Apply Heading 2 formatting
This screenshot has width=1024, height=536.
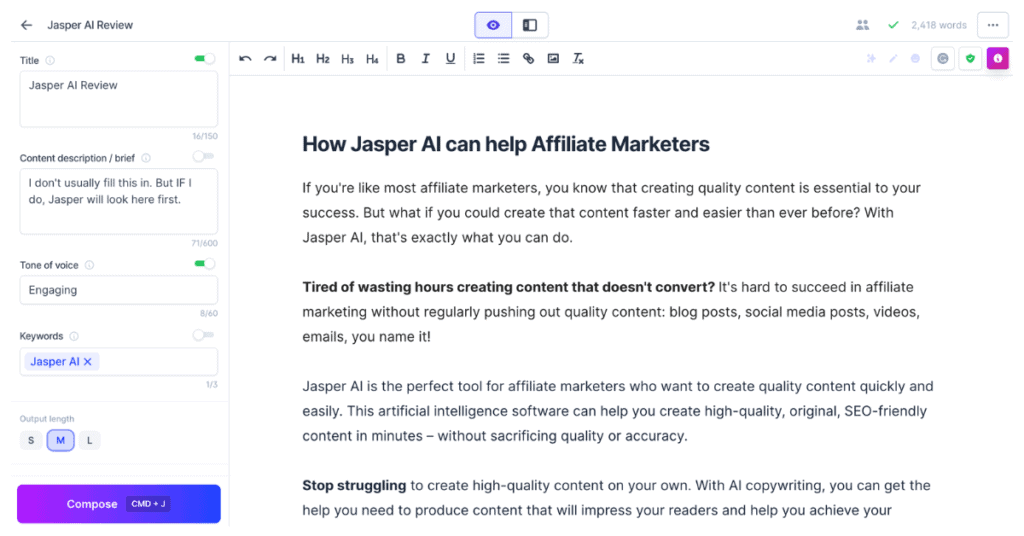point(323,59)
